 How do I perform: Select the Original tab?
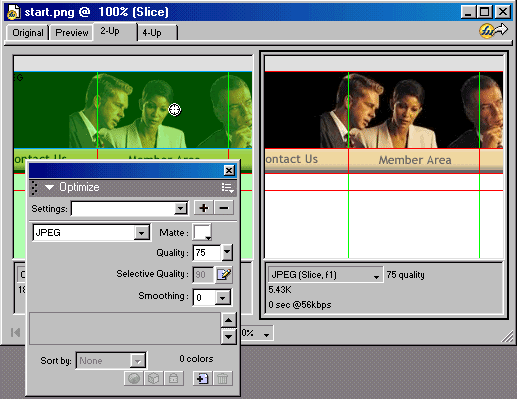(x=28, y=33)
